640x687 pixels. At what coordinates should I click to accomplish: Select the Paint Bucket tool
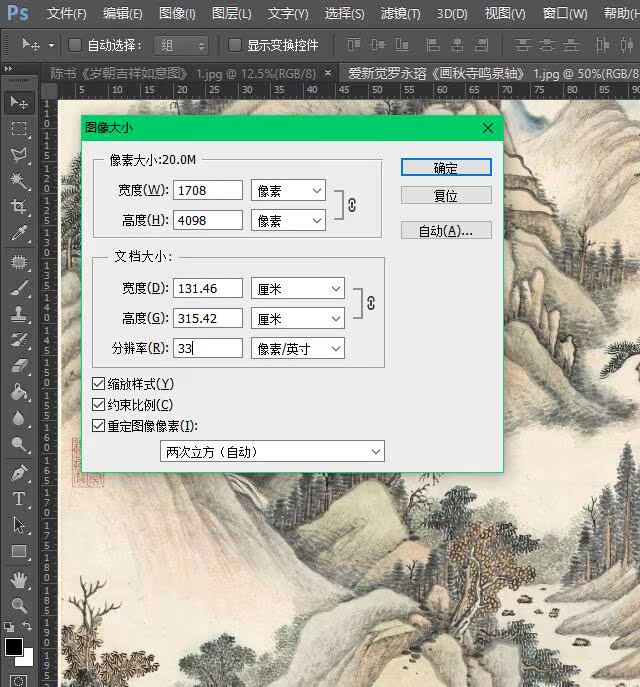pos(19,392)
